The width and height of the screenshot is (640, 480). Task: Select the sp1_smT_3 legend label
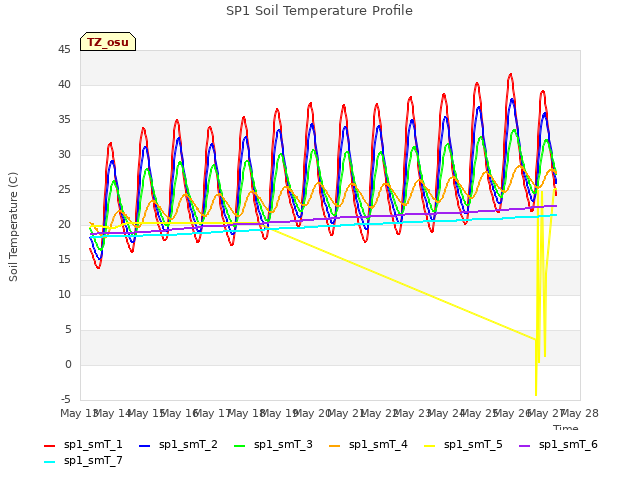tap(283, 444)
